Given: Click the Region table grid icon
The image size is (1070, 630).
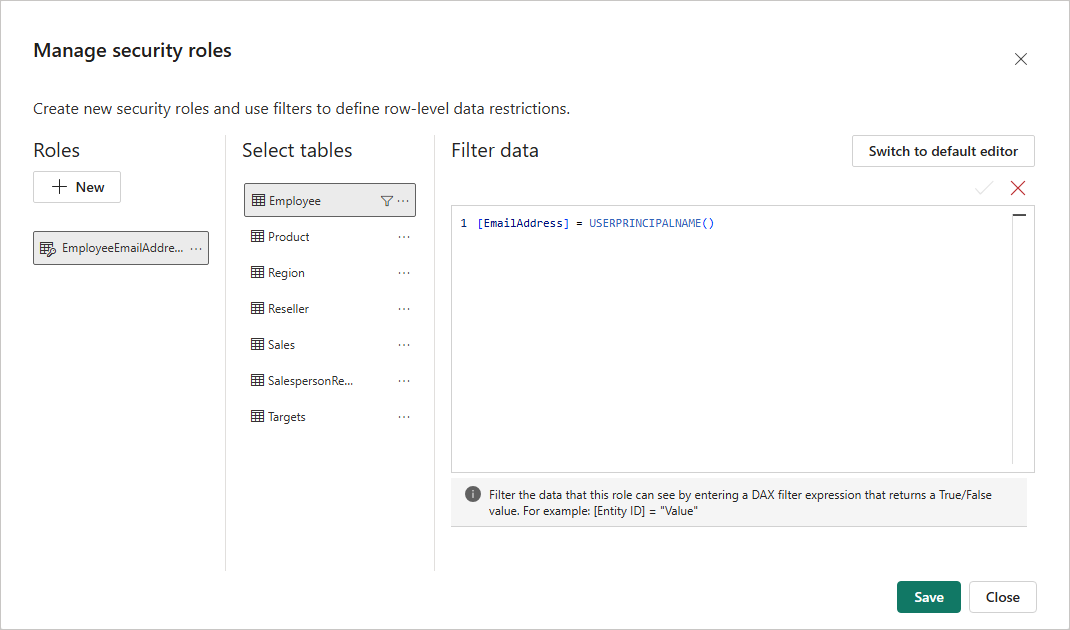Looking at the screenshot, I should click(x=257, y=272).
